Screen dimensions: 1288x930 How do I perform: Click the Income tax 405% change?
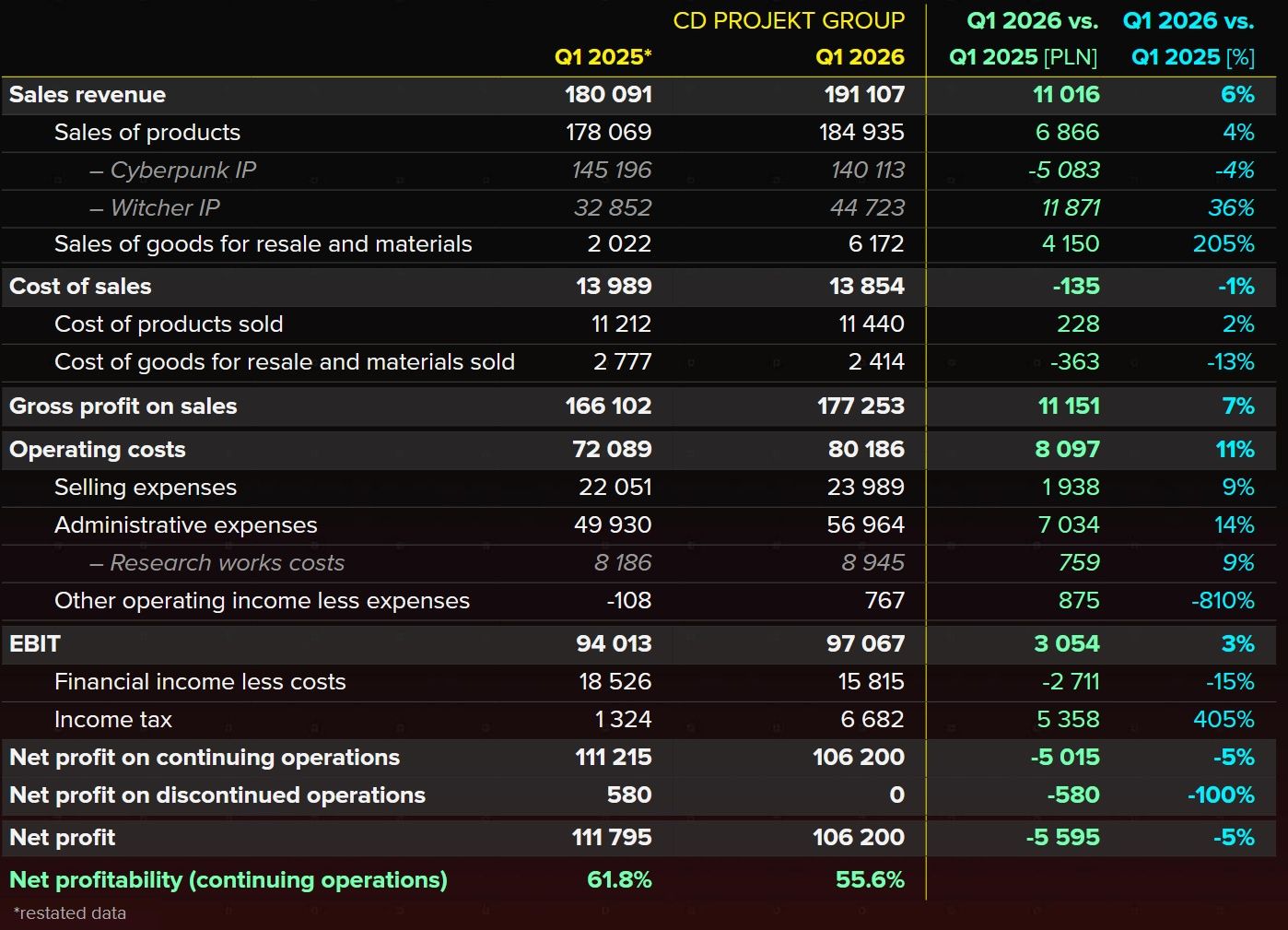pyautogui.click(x=1224, y=720)
